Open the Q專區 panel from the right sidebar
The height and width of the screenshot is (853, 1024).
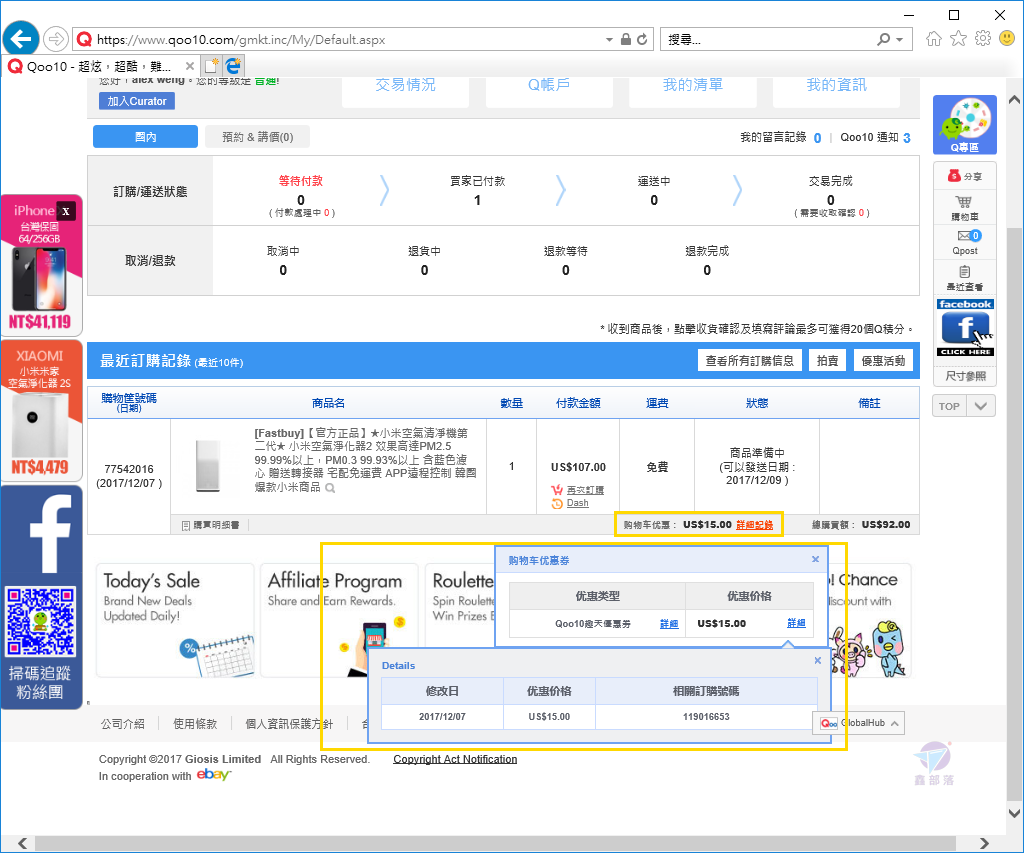click(964, 124)
